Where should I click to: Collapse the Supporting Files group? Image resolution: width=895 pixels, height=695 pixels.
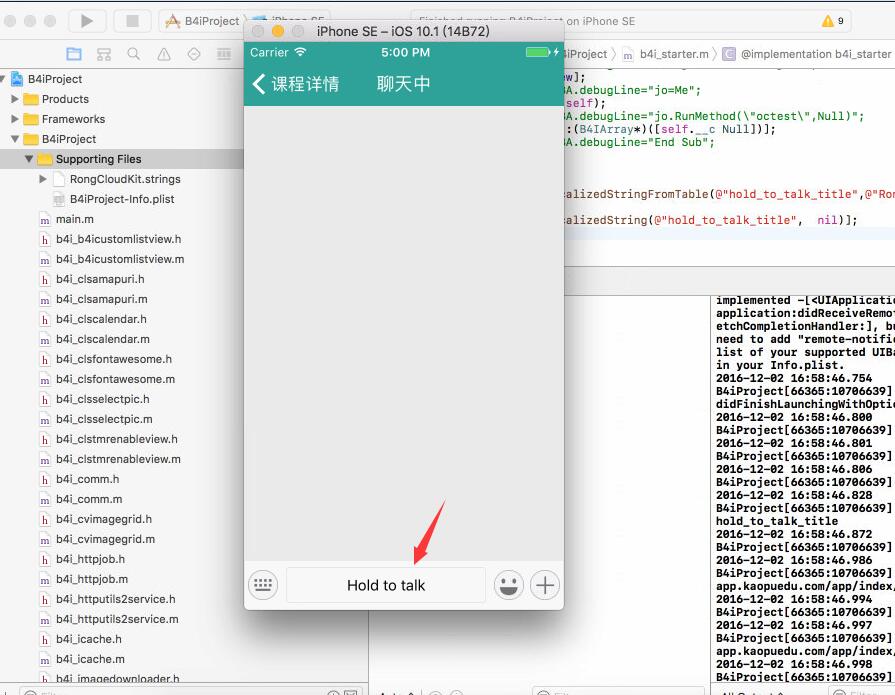pos(29,159)
